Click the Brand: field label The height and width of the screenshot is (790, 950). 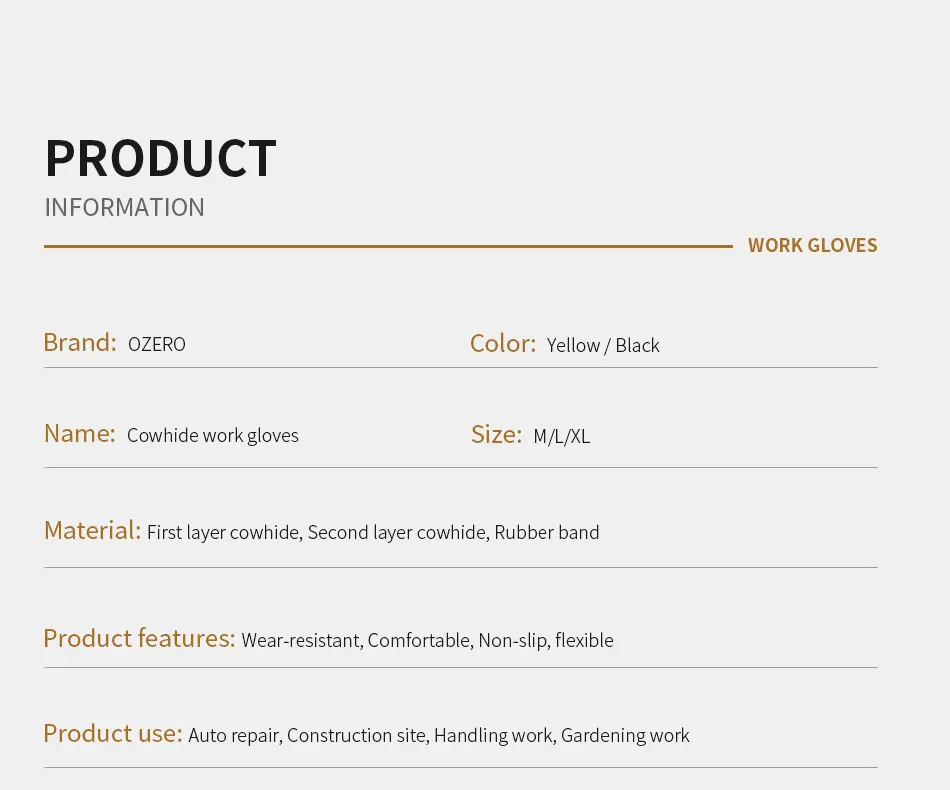pos(80,343)
